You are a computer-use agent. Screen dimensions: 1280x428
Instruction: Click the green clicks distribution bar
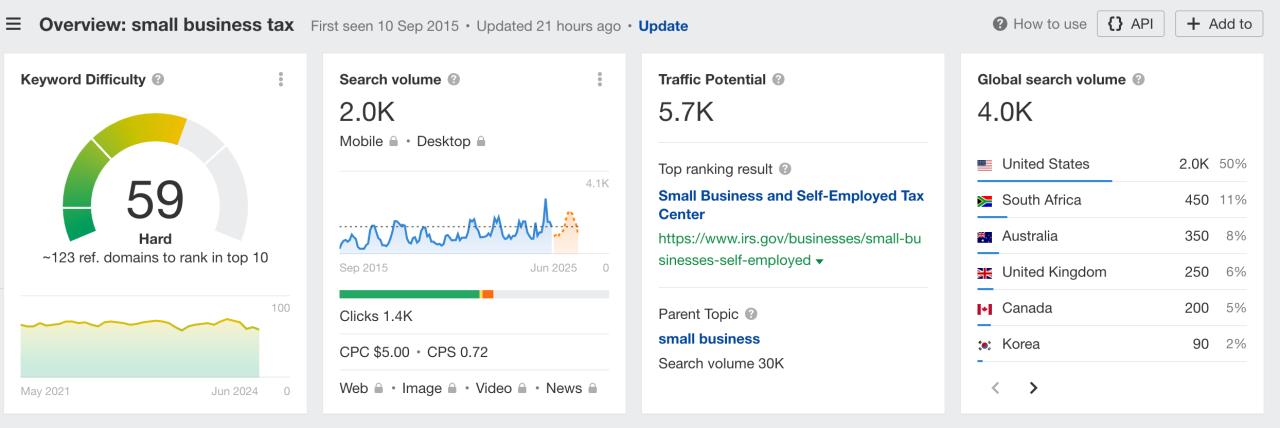point(409,294)
